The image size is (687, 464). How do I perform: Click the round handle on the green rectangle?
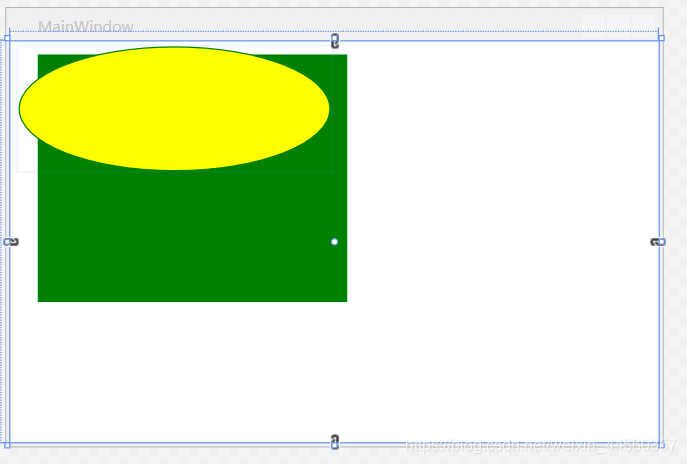(334, 242)
